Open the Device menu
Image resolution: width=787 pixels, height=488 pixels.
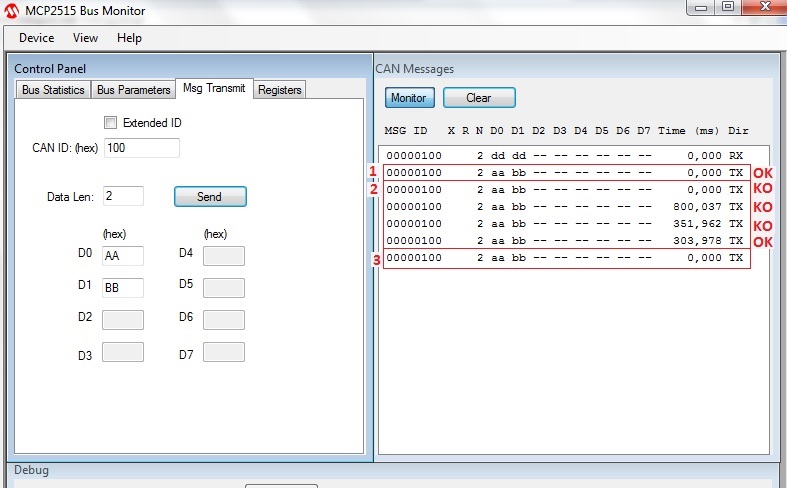click(37, 38)
